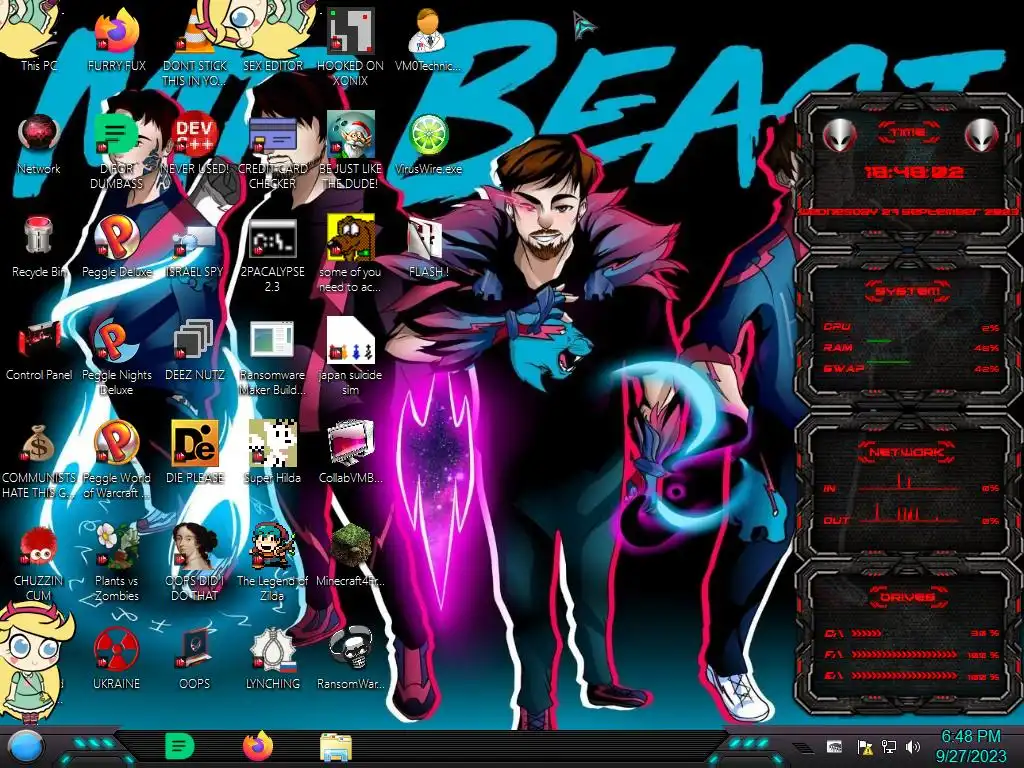Click the RAM usage meter

911,347
